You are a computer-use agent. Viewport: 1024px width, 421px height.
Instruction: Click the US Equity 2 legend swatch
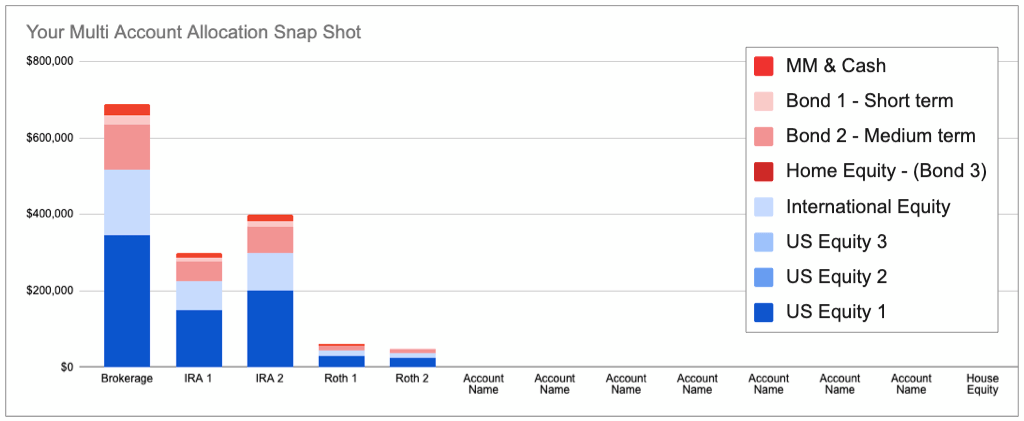[763, 277]
